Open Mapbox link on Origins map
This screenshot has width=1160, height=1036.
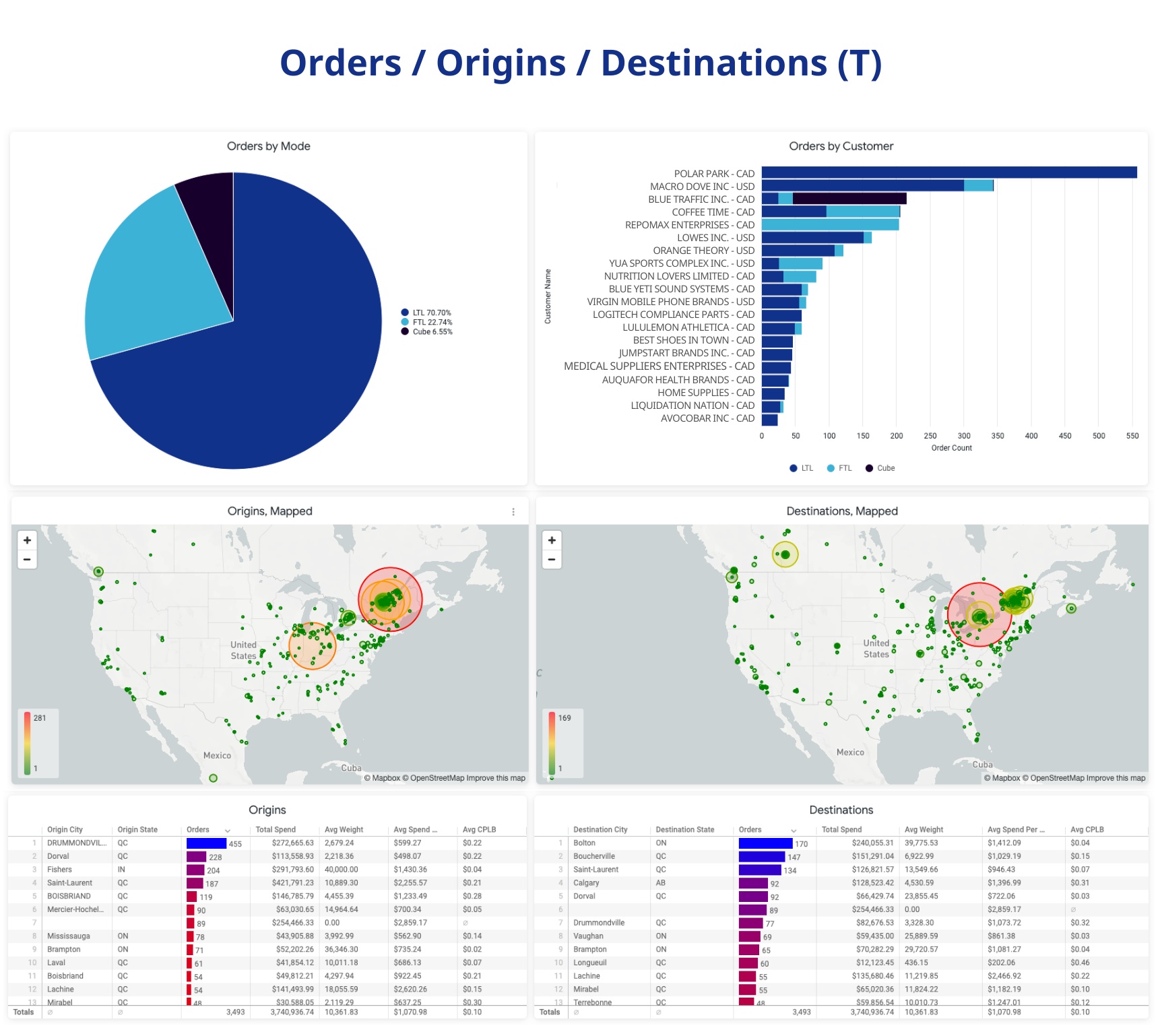[382, 778]
